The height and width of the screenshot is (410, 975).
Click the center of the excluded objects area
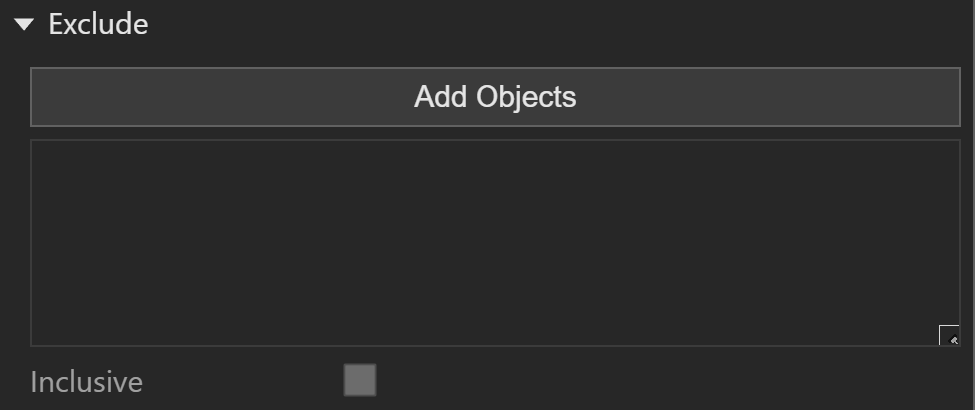[x=495, y=243]
